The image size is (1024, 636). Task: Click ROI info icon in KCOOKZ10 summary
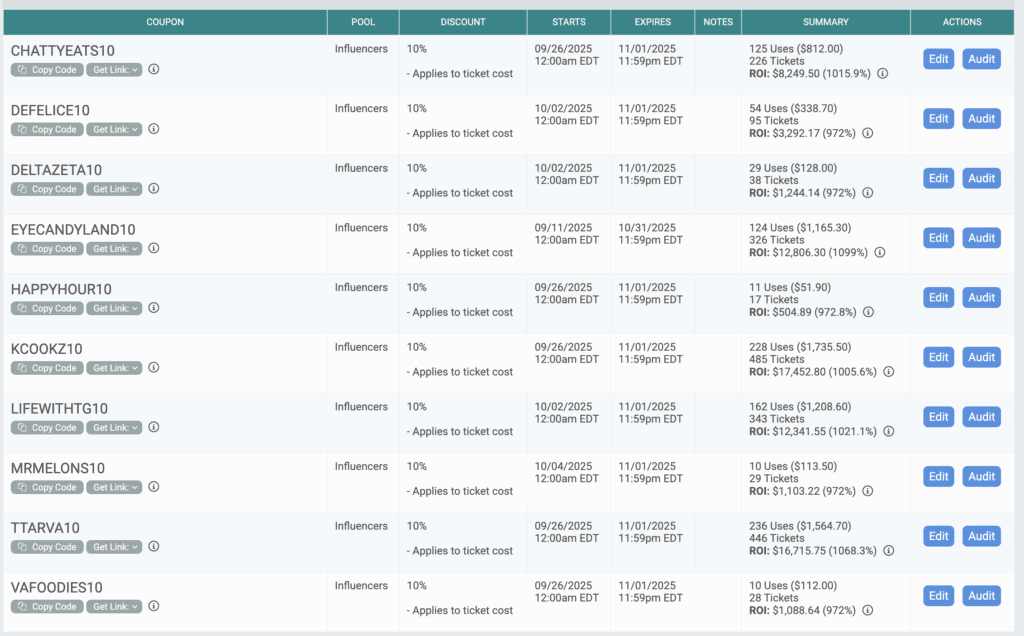point(888,372)
